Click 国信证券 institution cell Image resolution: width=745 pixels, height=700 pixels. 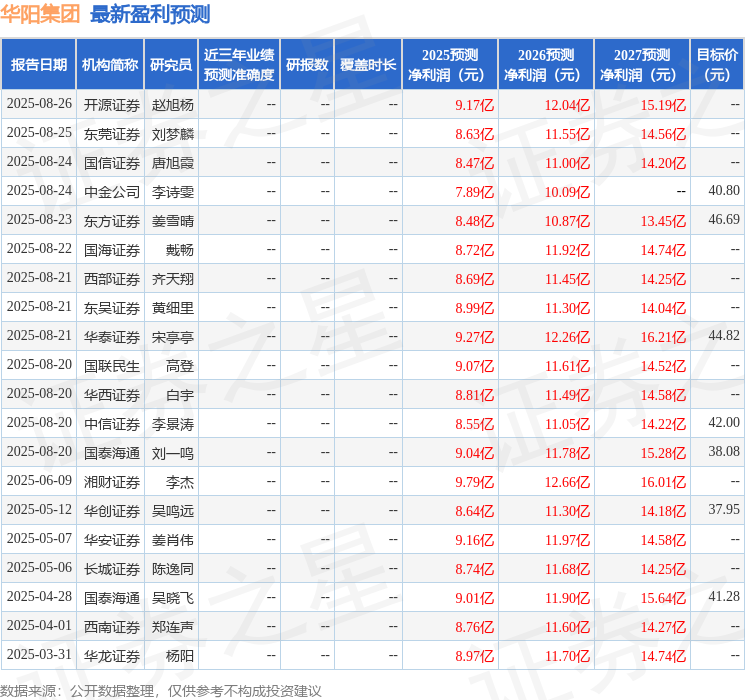[112, 163]
